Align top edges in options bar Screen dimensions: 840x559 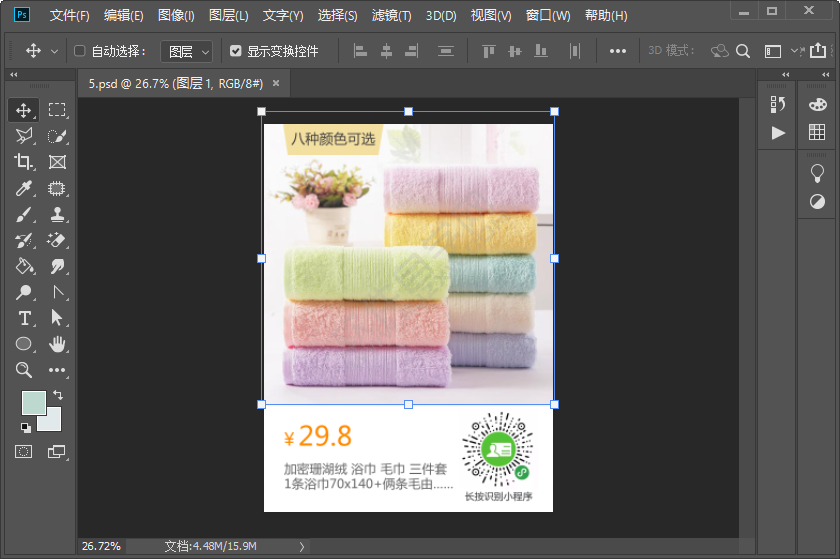point(489,51)
